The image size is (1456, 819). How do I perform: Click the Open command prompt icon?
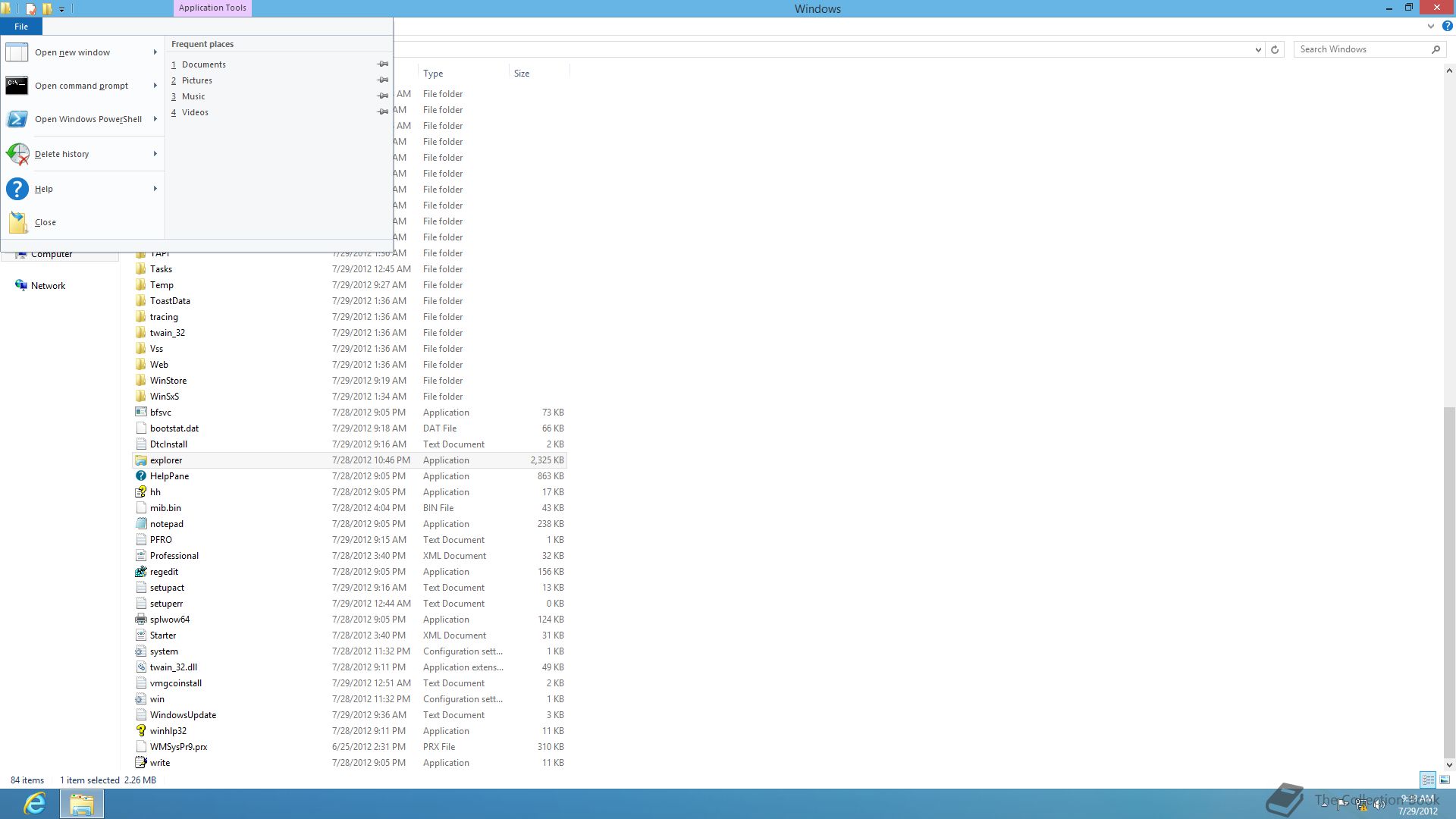click(x=17, y=86)
